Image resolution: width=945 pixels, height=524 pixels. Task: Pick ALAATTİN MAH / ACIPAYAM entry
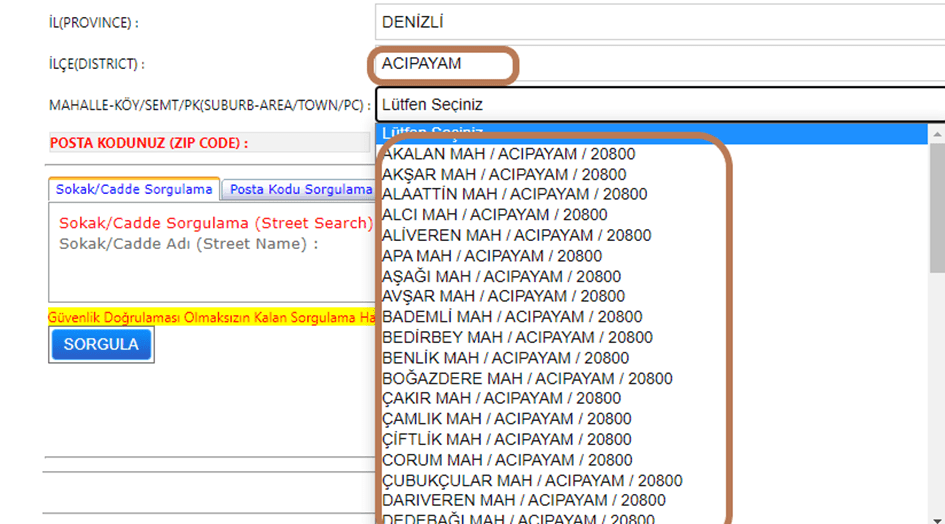(514, 194)
